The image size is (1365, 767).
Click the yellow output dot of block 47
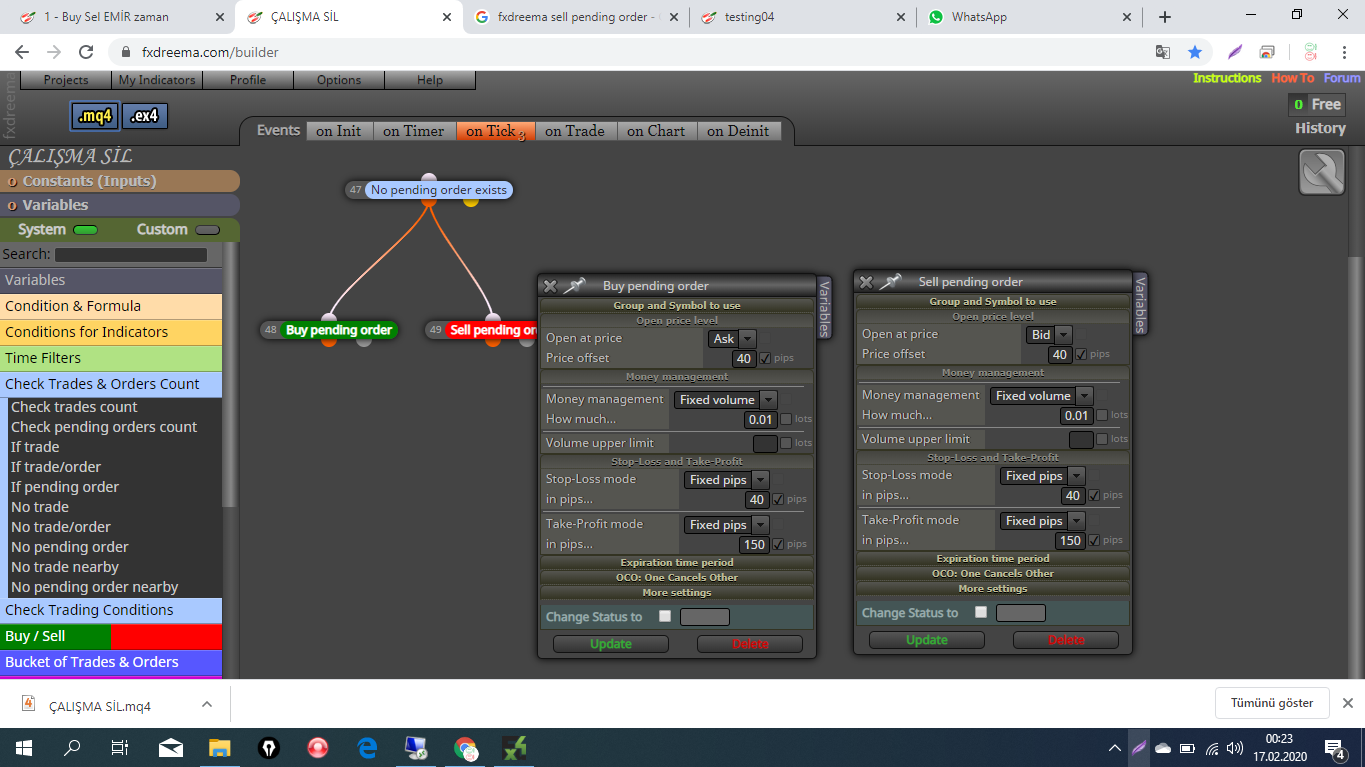[x=471, y=201]
